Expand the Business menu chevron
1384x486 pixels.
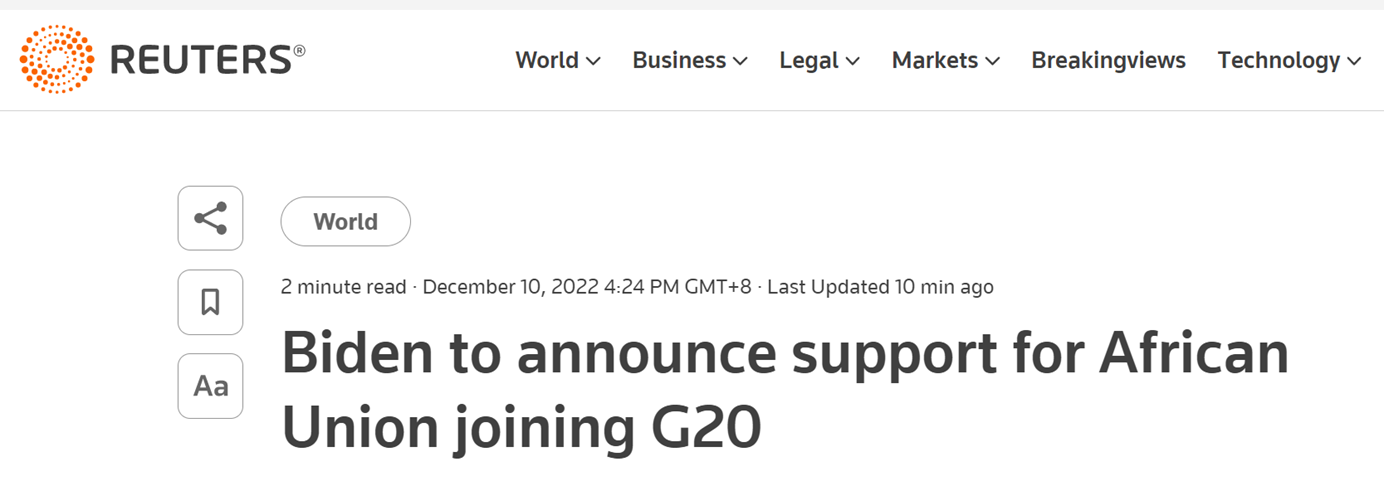(740, 62)
